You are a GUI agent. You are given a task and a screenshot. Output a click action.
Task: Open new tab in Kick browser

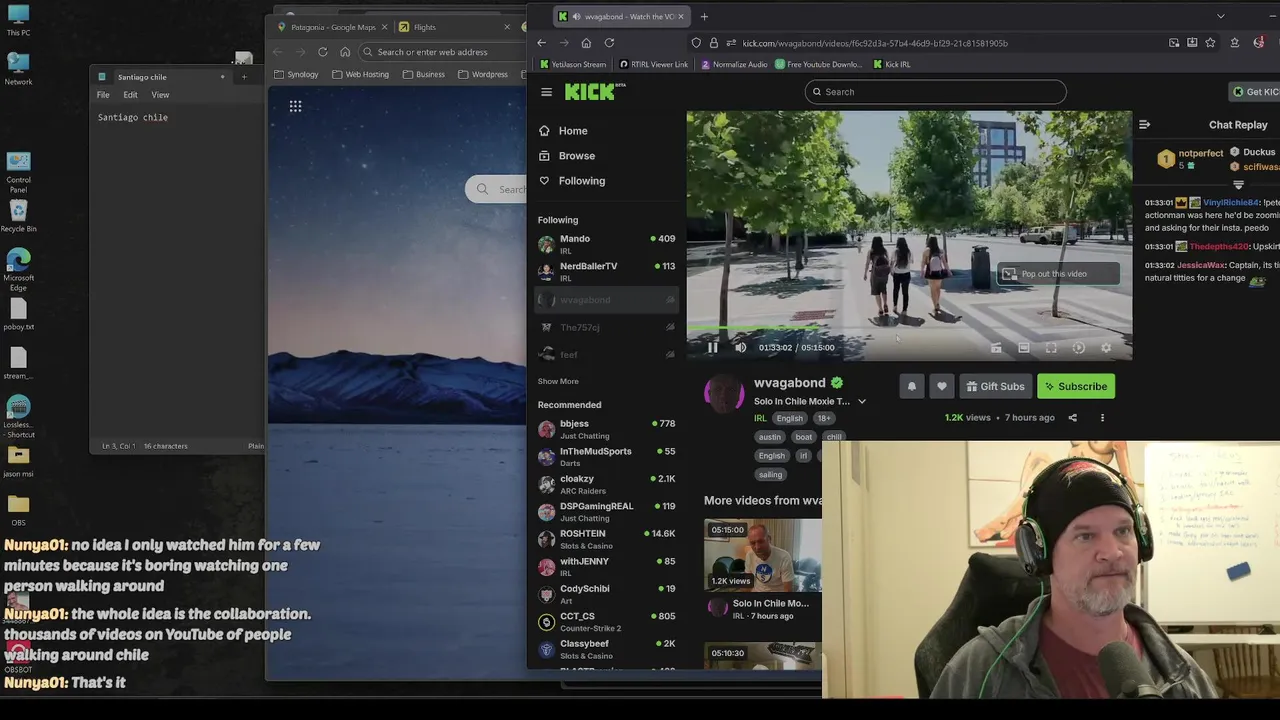704,16
